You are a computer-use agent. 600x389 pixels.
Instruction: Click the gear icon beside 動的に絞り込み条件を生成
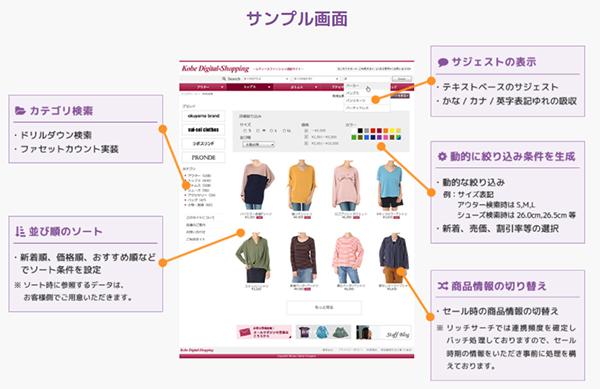coord(442,156)
